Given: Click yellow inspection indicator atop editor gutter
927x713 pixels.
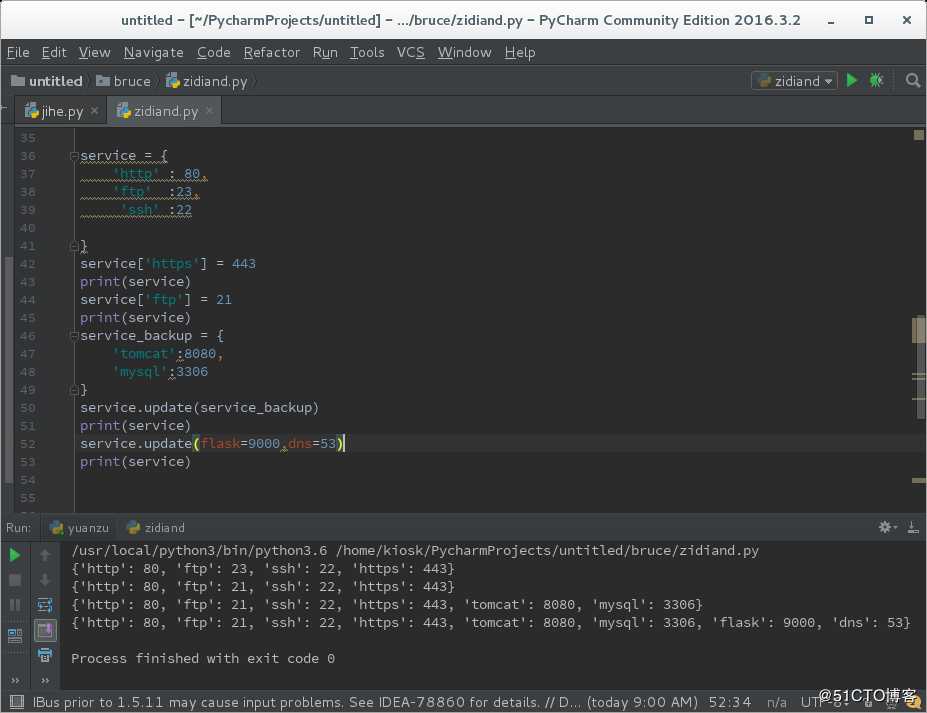Looking at the screenshot, I should (919, 135).
